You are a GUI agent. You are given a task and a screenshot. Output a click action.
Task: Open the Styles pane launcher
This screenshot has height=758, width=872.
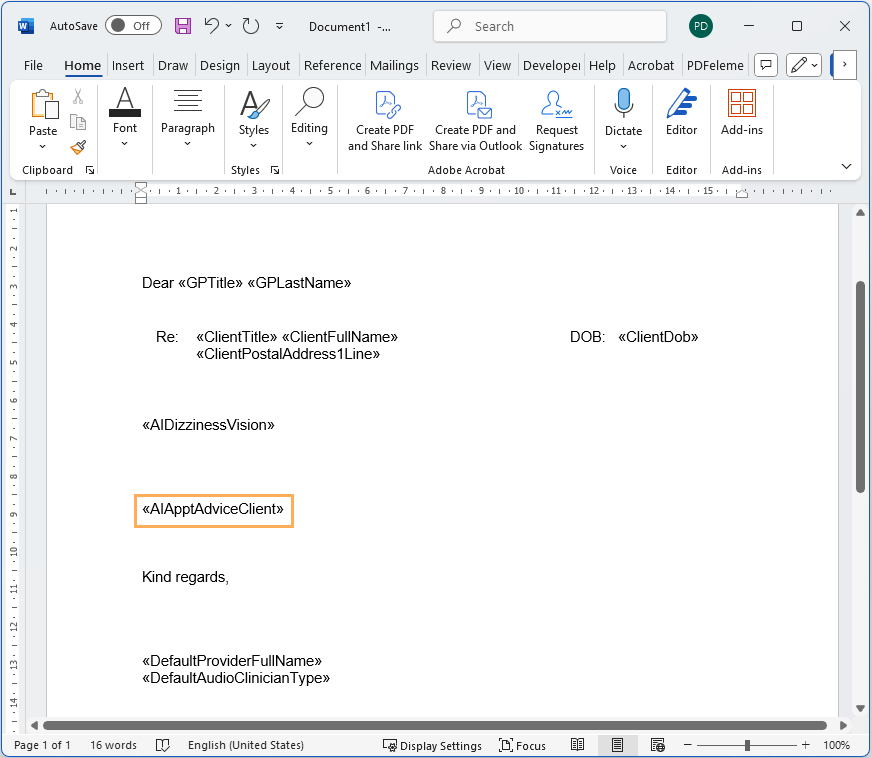[x=275, y=170]
